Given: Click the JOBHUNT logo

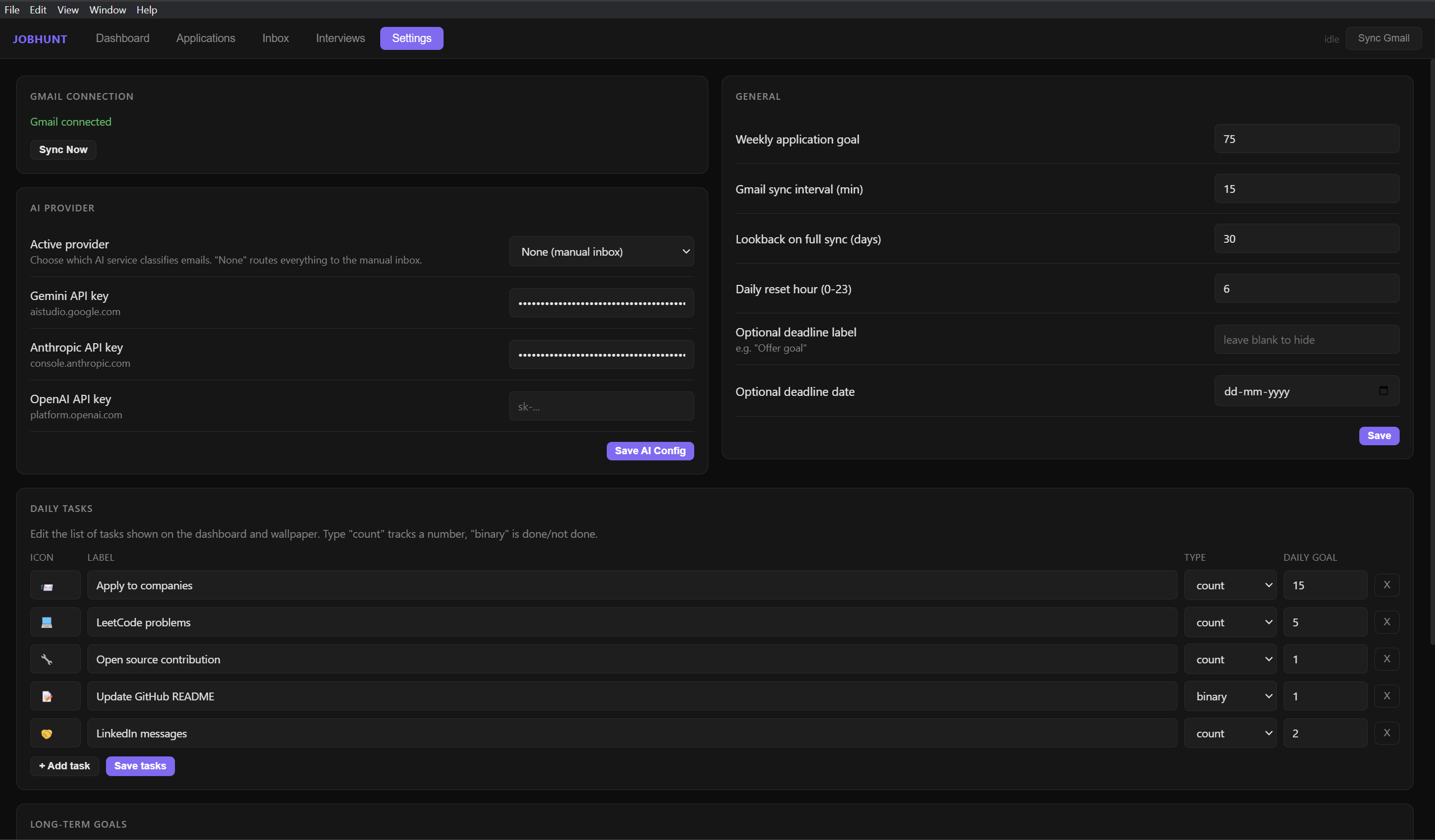Looking at the screenshot, I should click(x=40, y=39).
